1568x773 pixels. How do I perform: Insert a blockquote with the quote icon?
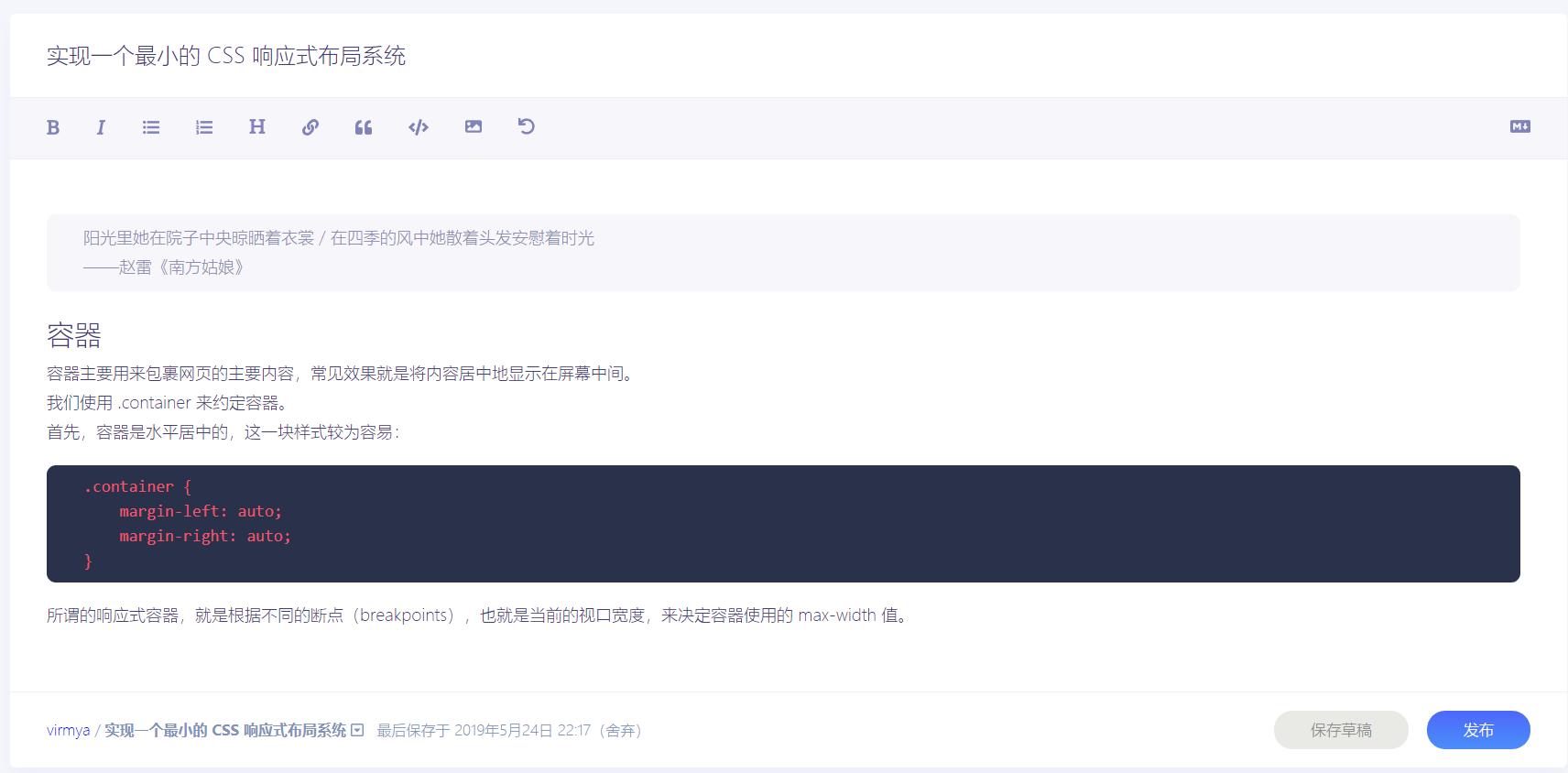(x=364, y=127)
